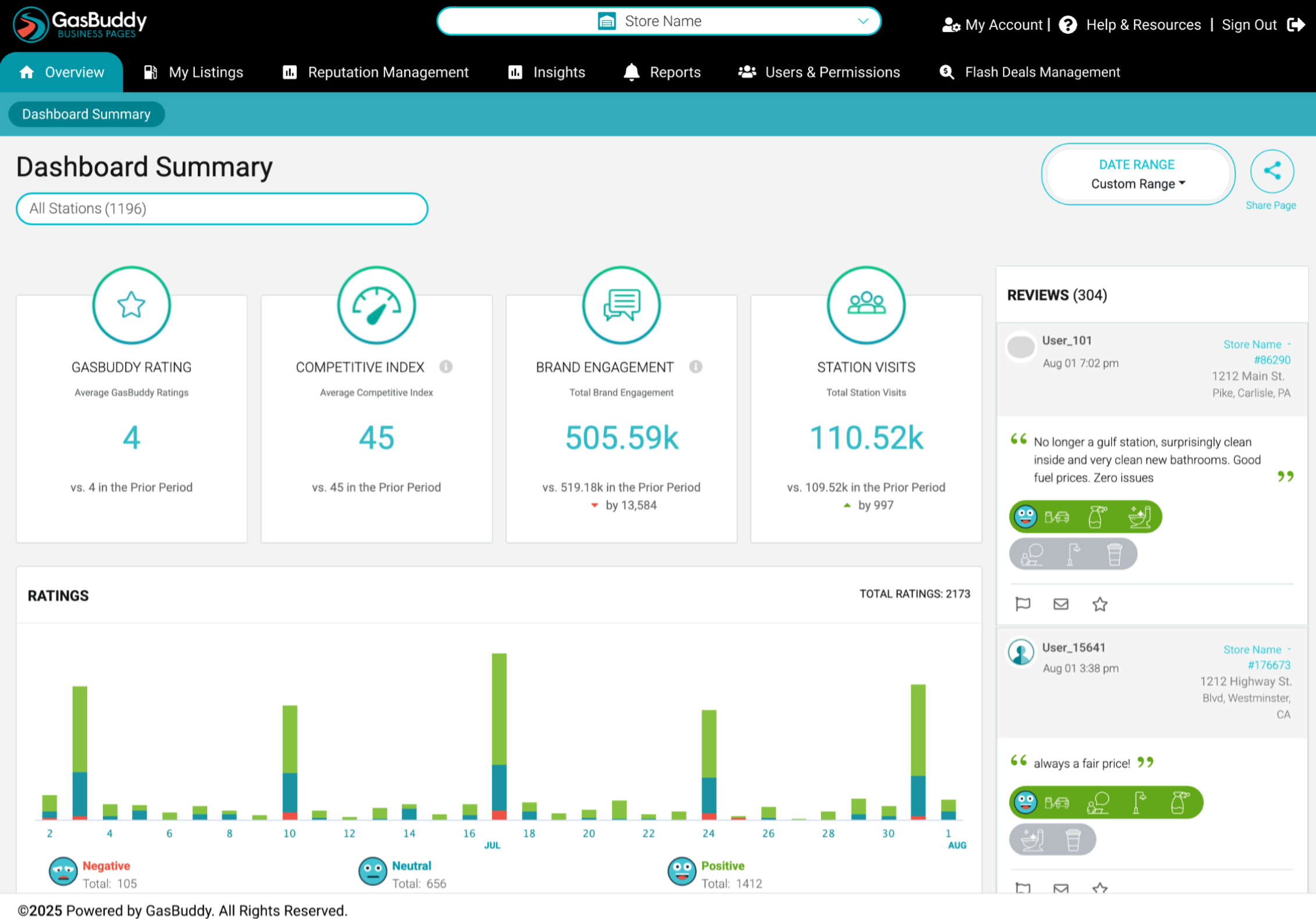
Task: Click User_101's avatar
Action: [x=1021, y=347]
